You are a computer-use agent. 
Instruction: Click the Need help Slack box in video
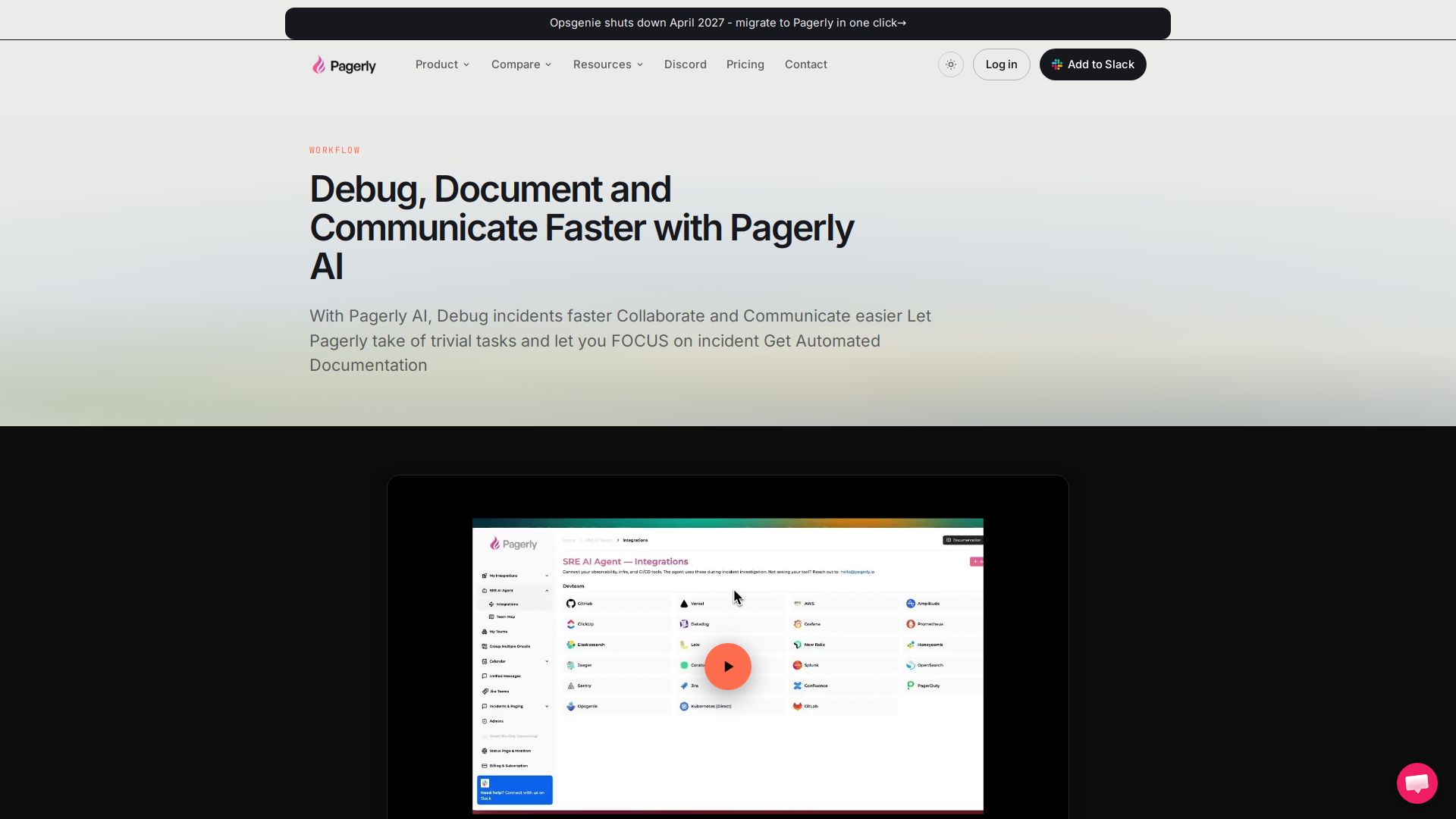[x=514, y=789]
